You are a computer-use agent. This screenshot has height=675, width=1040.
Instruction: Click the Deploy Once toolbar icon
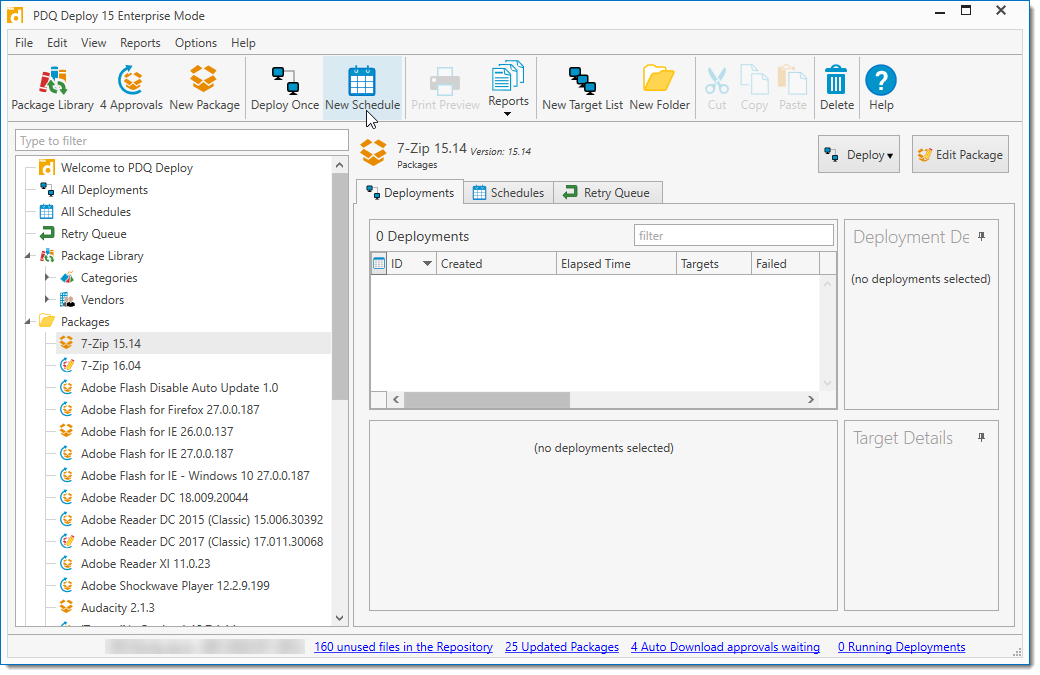tap(285, 80)
